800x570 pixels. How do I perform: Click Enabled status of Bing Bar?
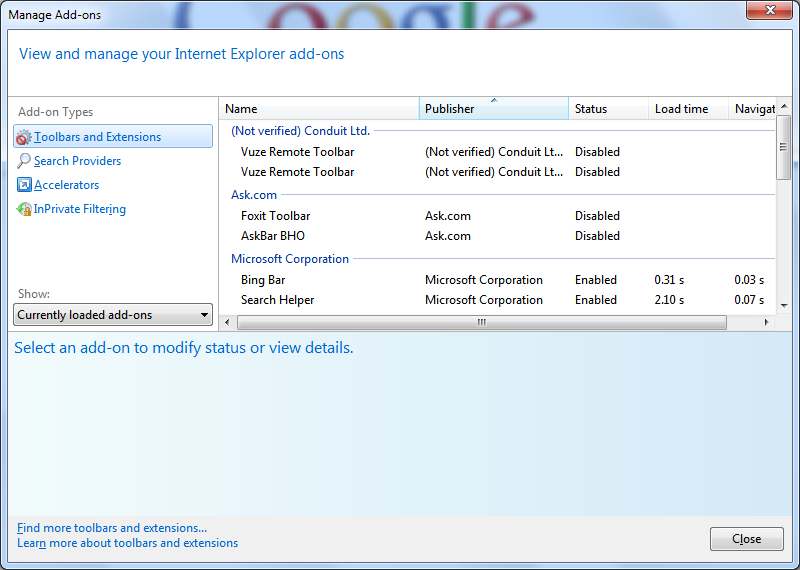pos(595,280)
